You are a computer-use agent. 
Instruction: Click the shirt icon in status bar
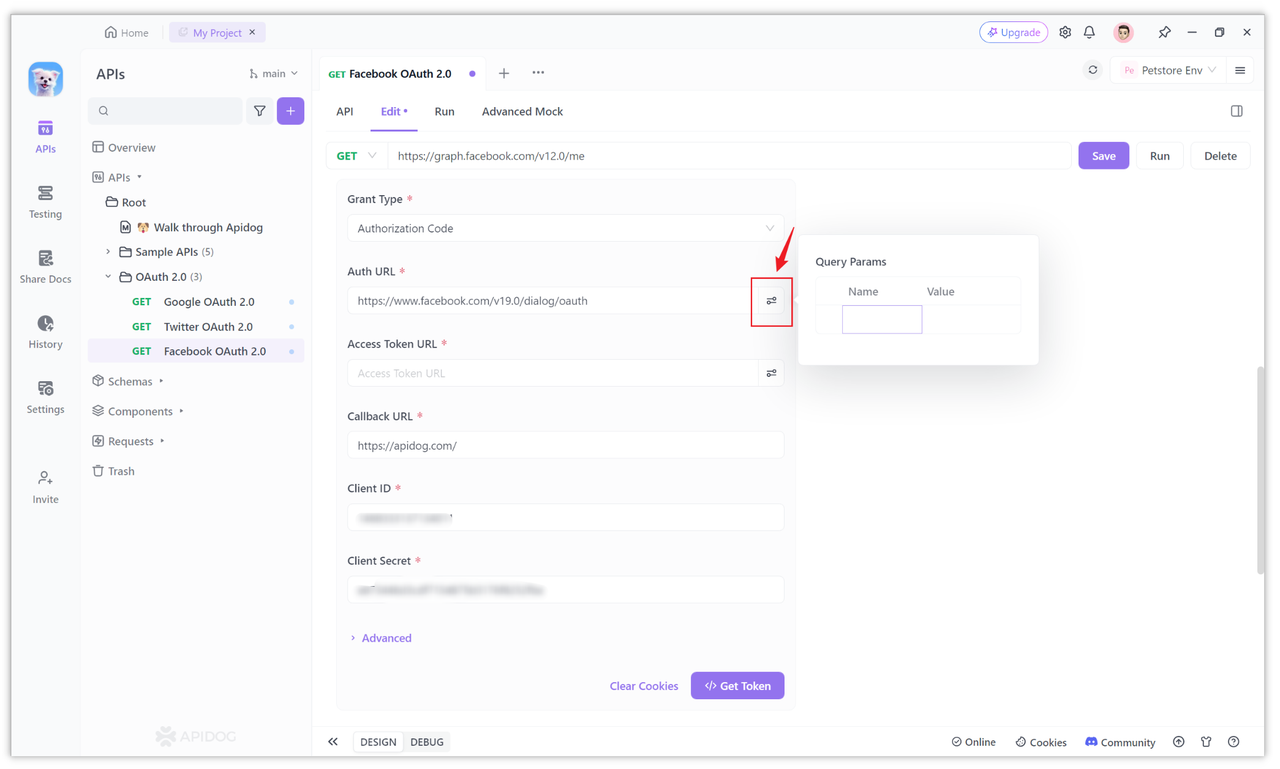(x=1206, y=742)
